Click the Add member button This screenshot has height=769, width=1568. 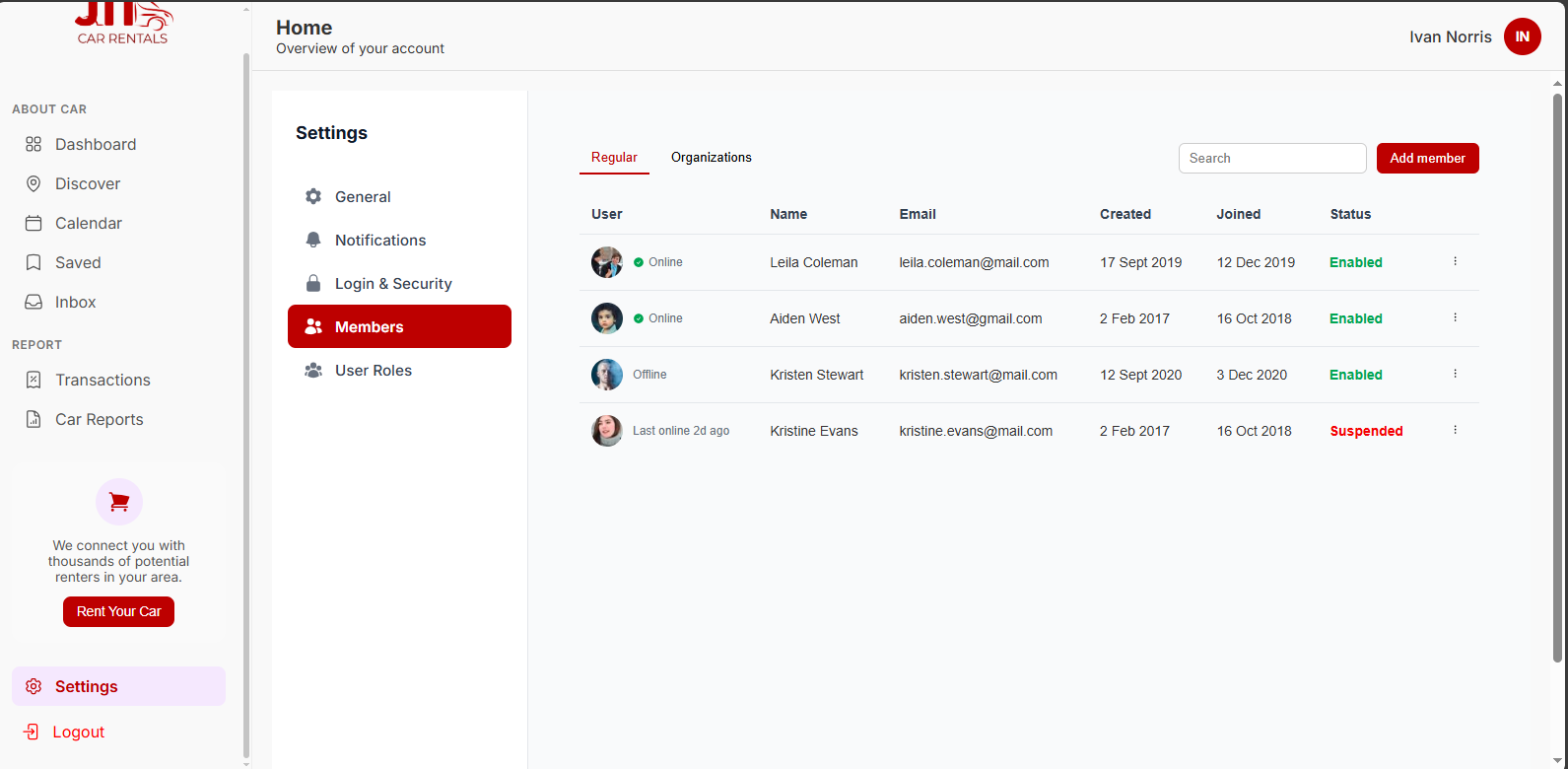pyautogui.click(x=1427, y=158)
